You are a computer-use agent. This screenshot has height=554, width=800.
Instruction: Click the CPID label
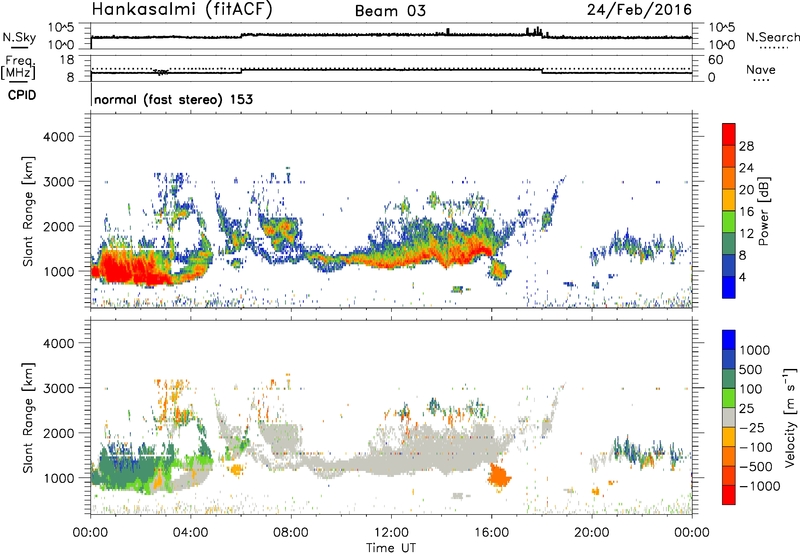(x=22, y=95)
